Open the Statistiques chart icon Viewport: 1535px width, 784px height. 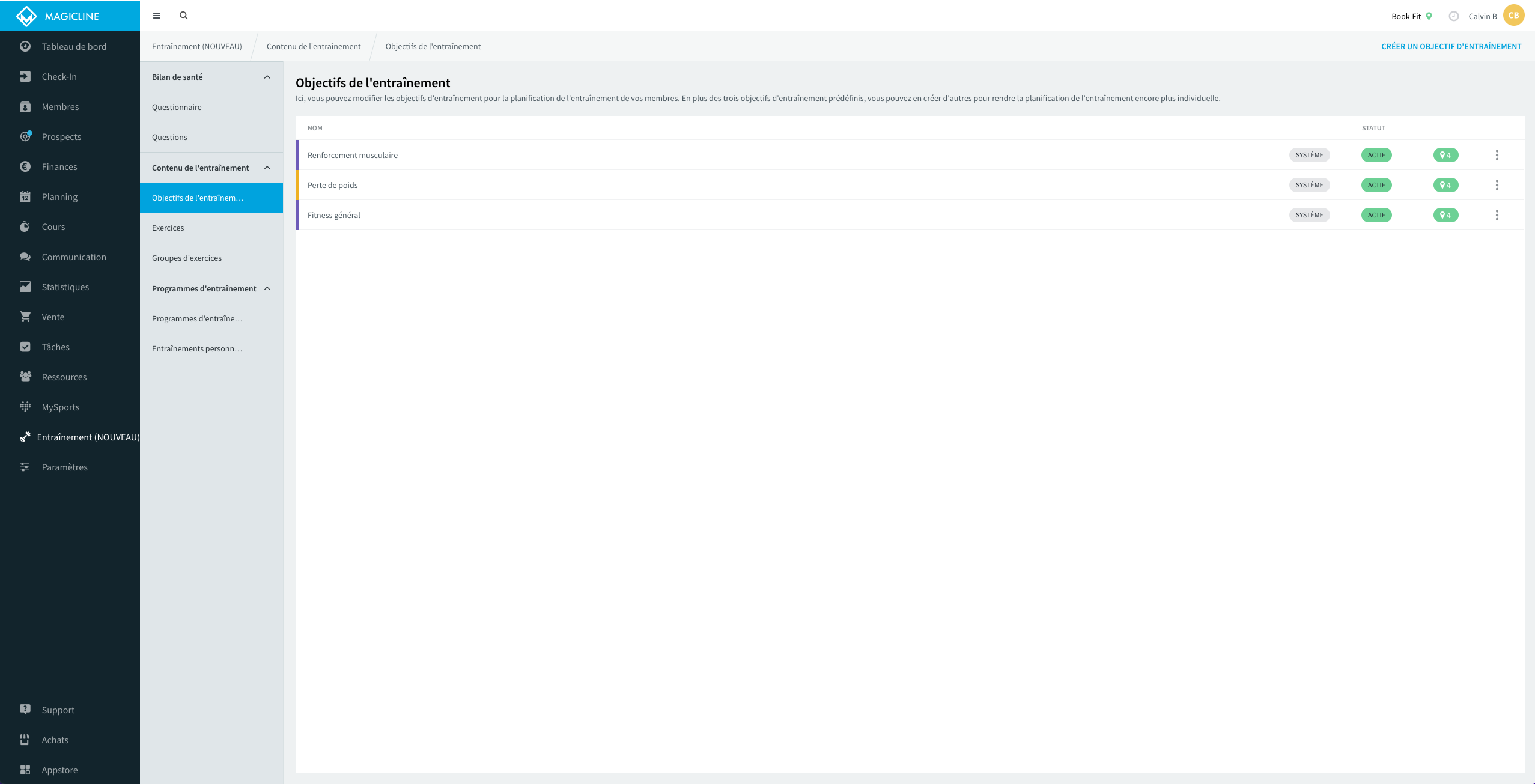[25, 287]
